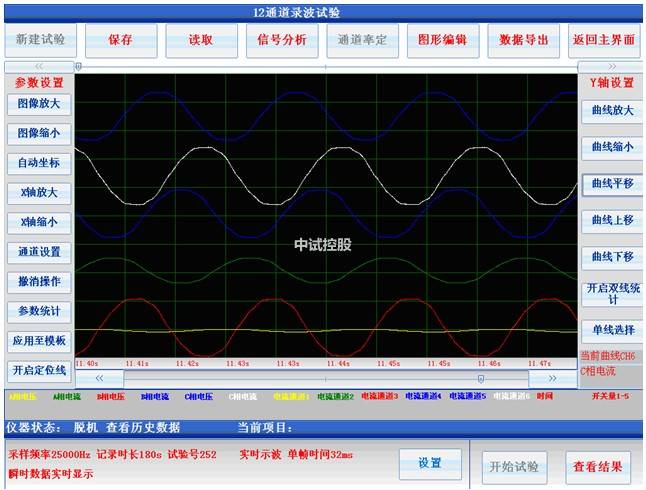Screen dimensions: 646x490
Task: Toggle 开启双线统计 dual-line statistics
Action: [x=611, y=293]
